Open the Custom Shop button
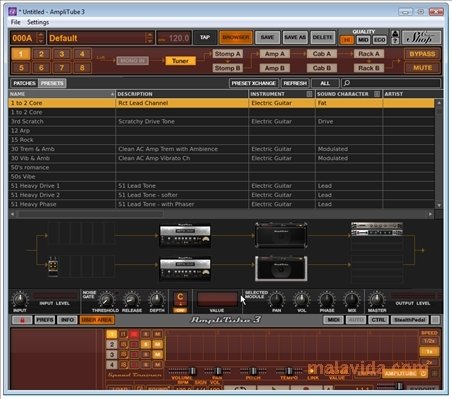This screenshot has height=399, width=452. (421, 38)
